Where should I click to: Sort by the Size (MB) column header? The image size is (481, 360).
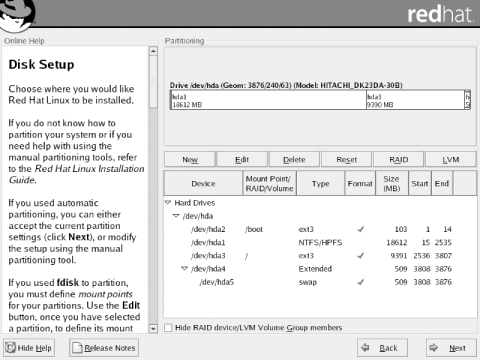point(392,183)
